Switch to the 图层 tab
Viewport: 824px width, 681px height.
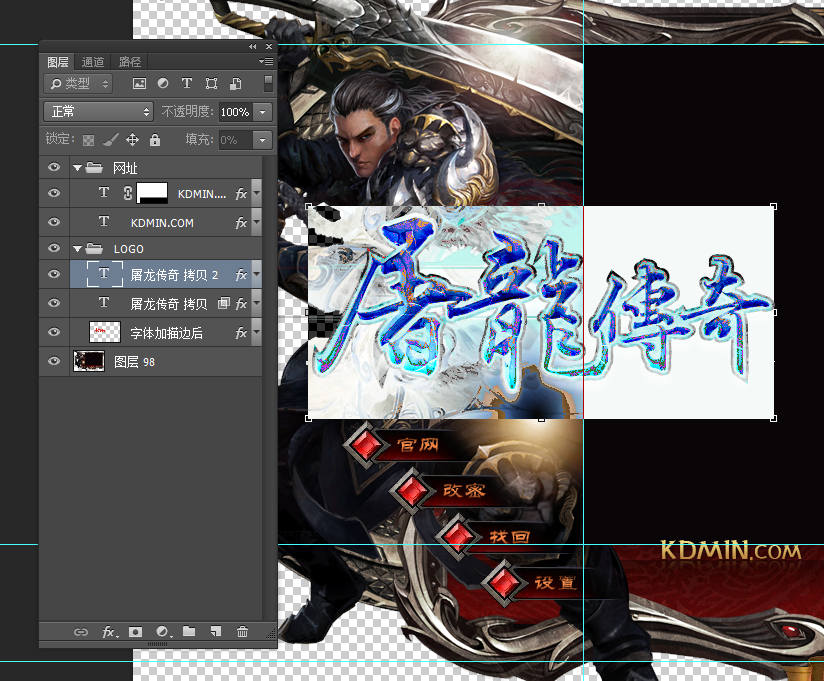(x=58, y=63)
